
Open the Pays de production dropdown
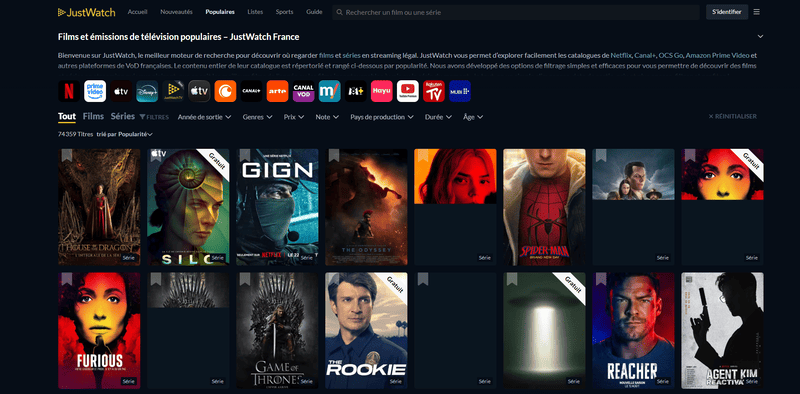(x=382, y=117)
